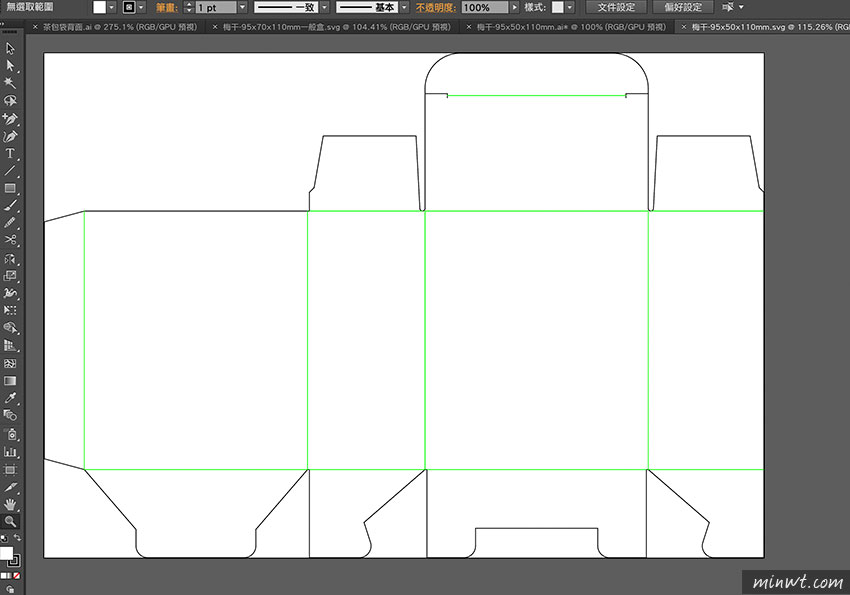The image size is (850, 595).
Task: Swap fill and stroke colors
Action: pyautogui.click(x=17, y=538)
